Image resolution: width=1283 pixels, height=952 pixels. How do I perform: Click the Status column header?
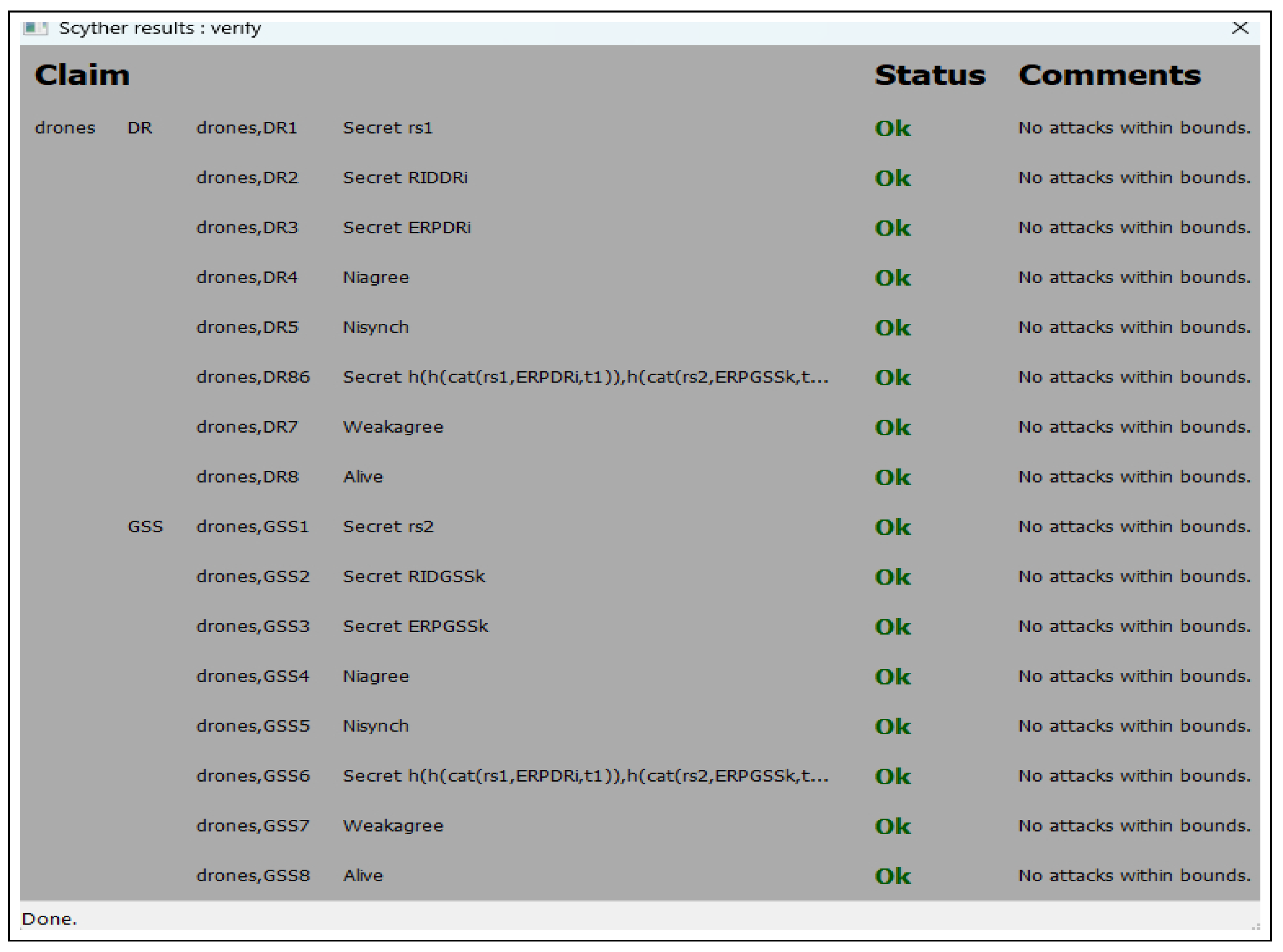pyautogui.click(x=929, y=76)
